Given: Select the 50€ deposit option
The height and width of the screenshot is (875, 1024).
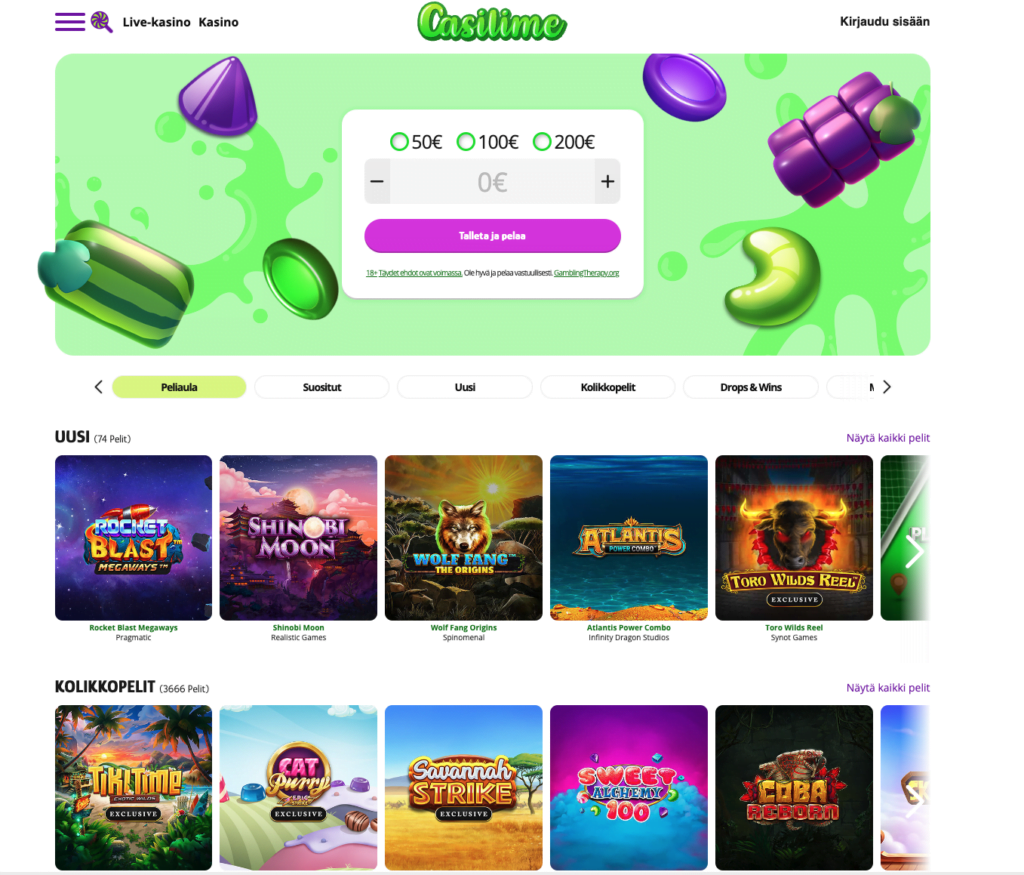Looking at the screenshot, I should (x=416, y=142).
